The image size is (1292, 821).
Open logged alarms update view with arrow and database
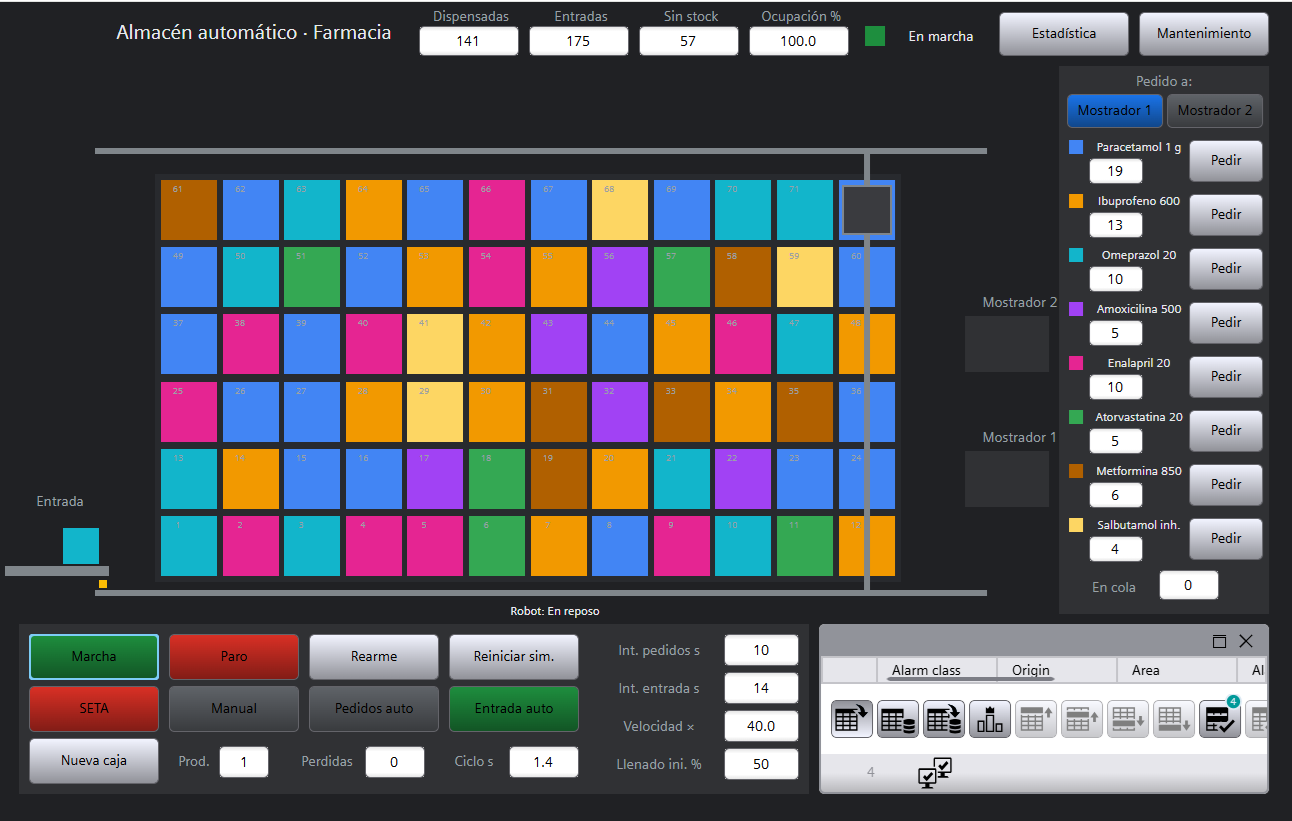[944, 719]
